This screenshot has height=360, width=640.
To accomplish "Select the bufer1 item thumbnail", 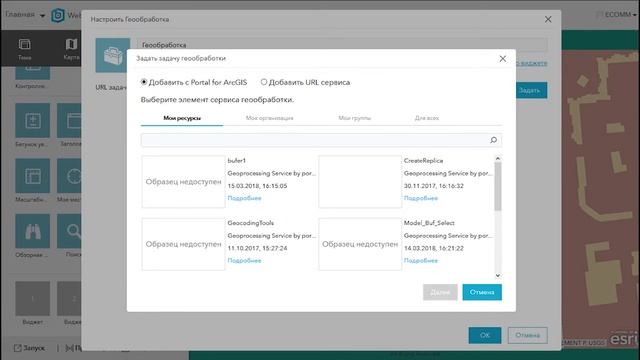I will click(183, 182).
